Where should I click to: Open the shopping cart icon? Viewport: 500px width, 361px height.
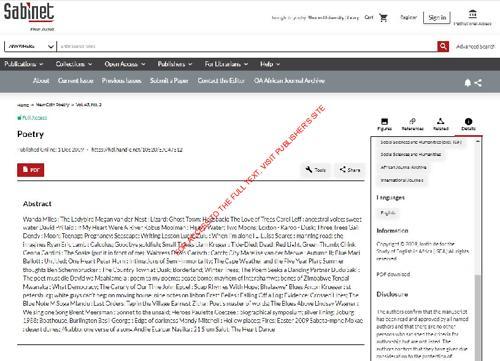(383, 18)
